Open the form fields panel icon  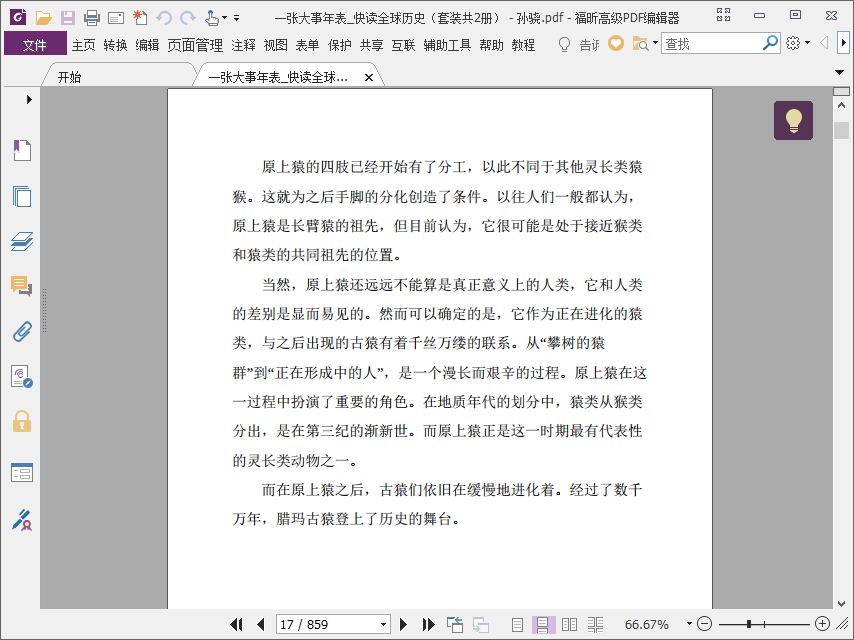22,472
